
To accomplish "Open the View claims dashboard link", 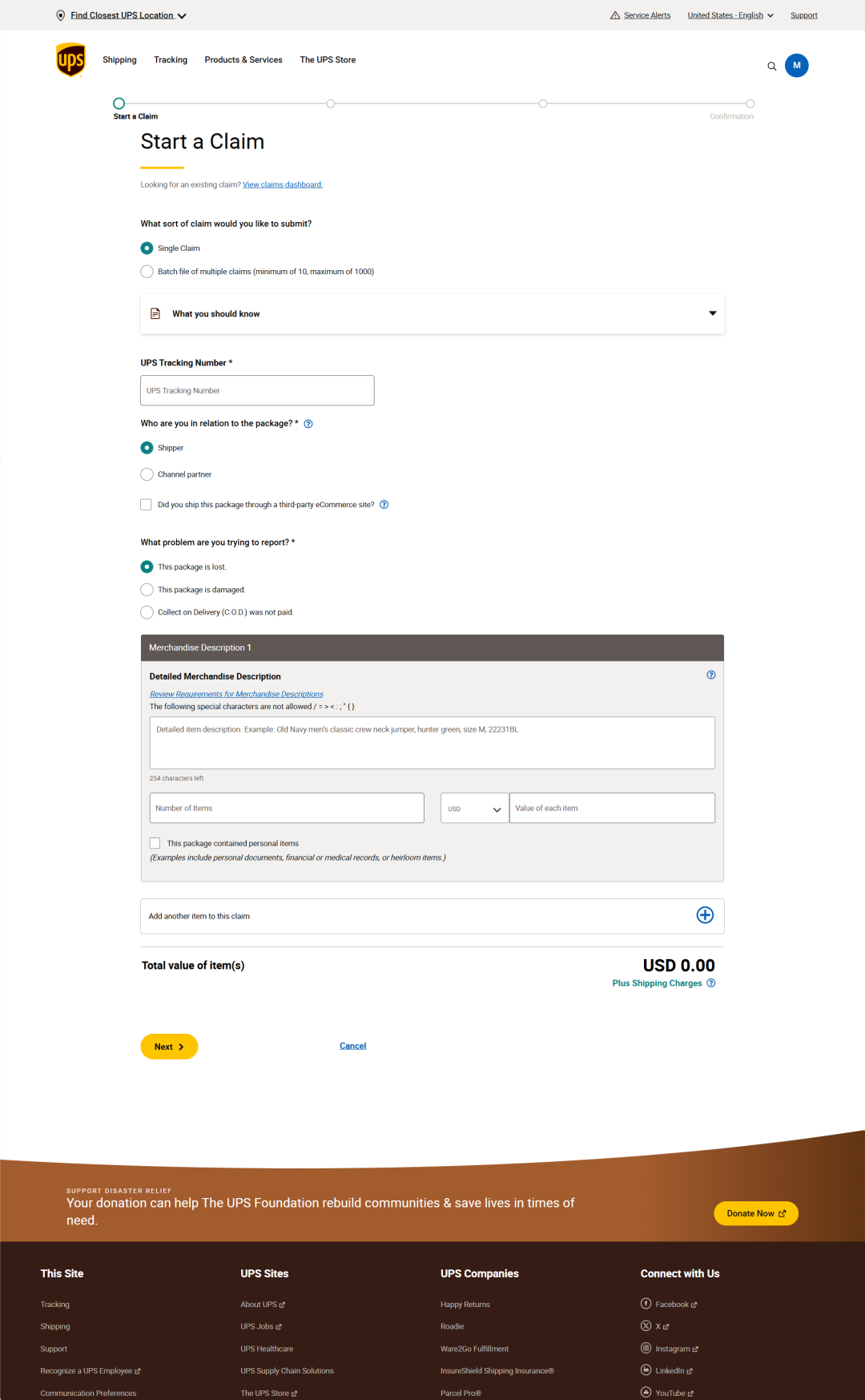I will point(283,185).
